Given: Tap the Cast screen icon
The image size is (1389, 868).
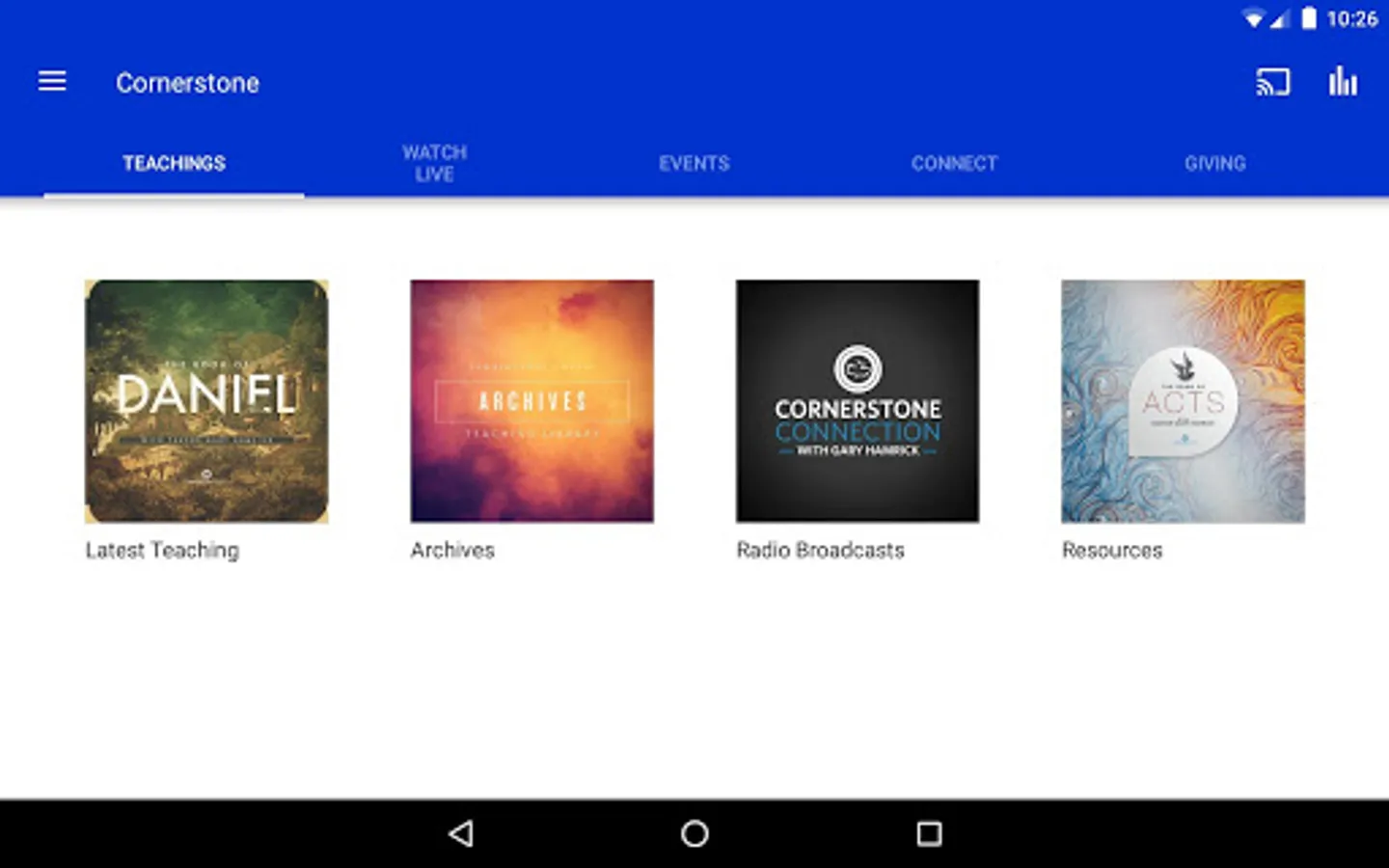Looking at the screenshot, I should pyautogui.click(x=1272, y=82).
